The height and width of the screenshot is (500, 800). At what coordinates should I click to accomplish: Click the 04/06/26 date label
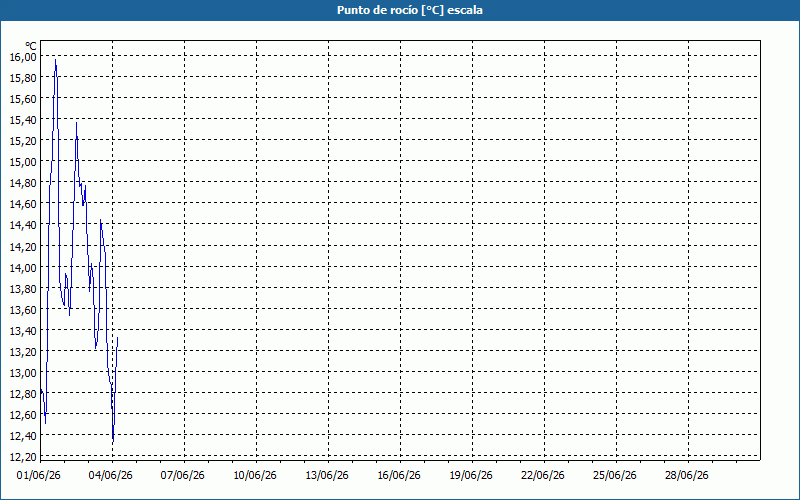click(x=111, y=476)
